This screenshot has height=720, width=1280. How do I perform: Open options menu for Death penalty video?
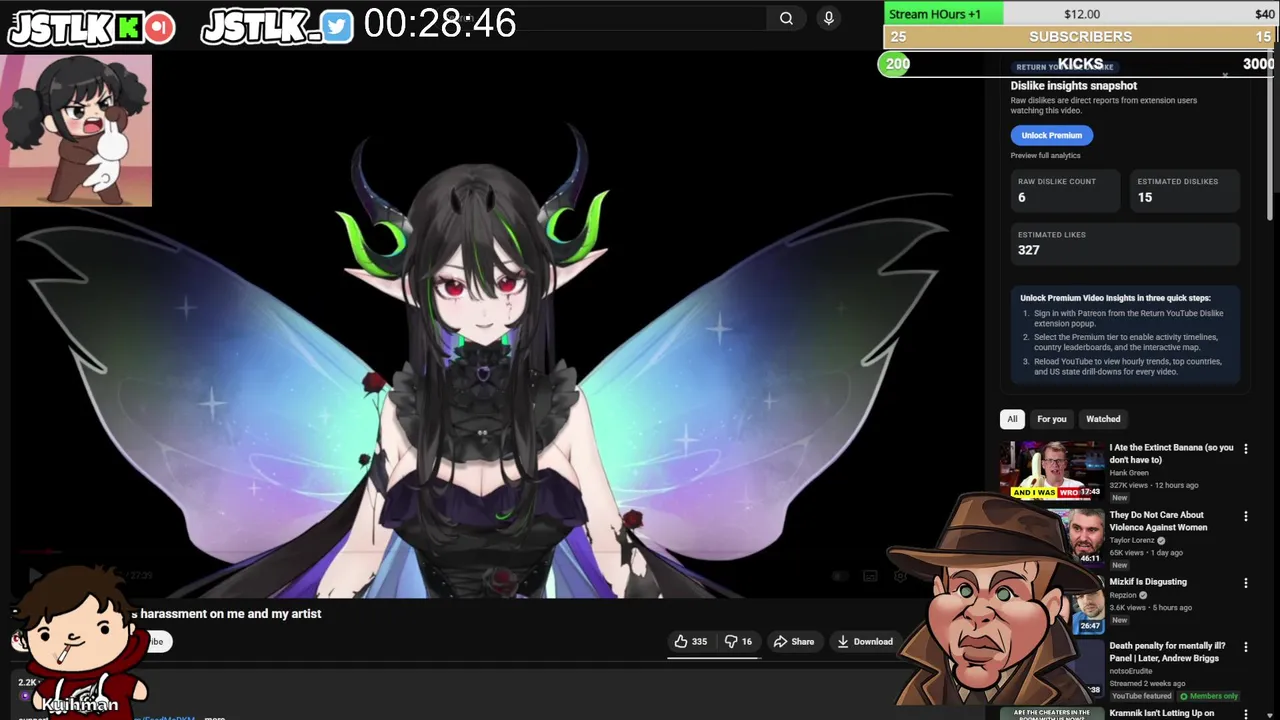pos(1245,647)
